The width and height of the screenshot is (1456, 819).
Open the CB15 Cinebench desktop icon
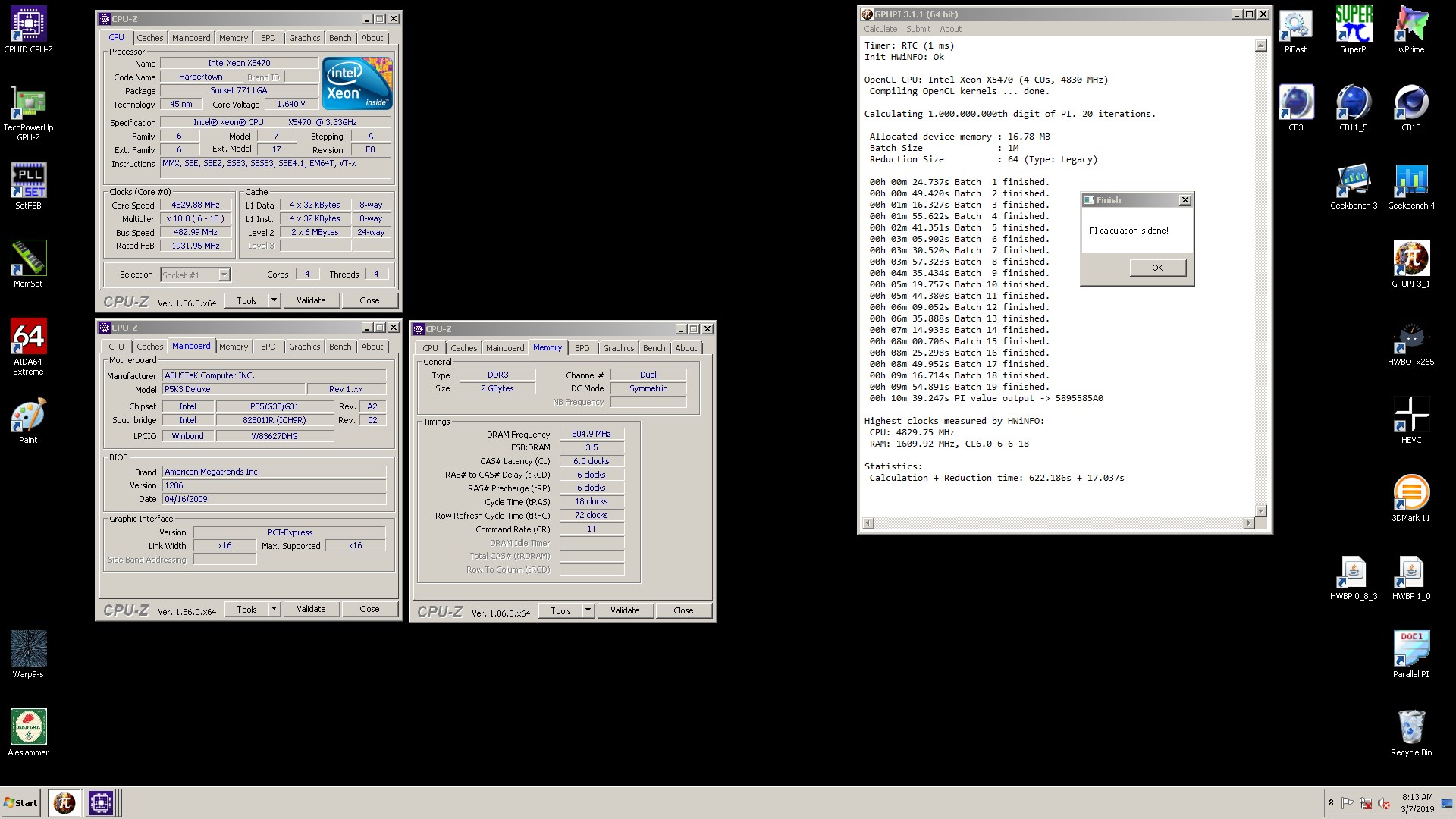click(1411, 108)
